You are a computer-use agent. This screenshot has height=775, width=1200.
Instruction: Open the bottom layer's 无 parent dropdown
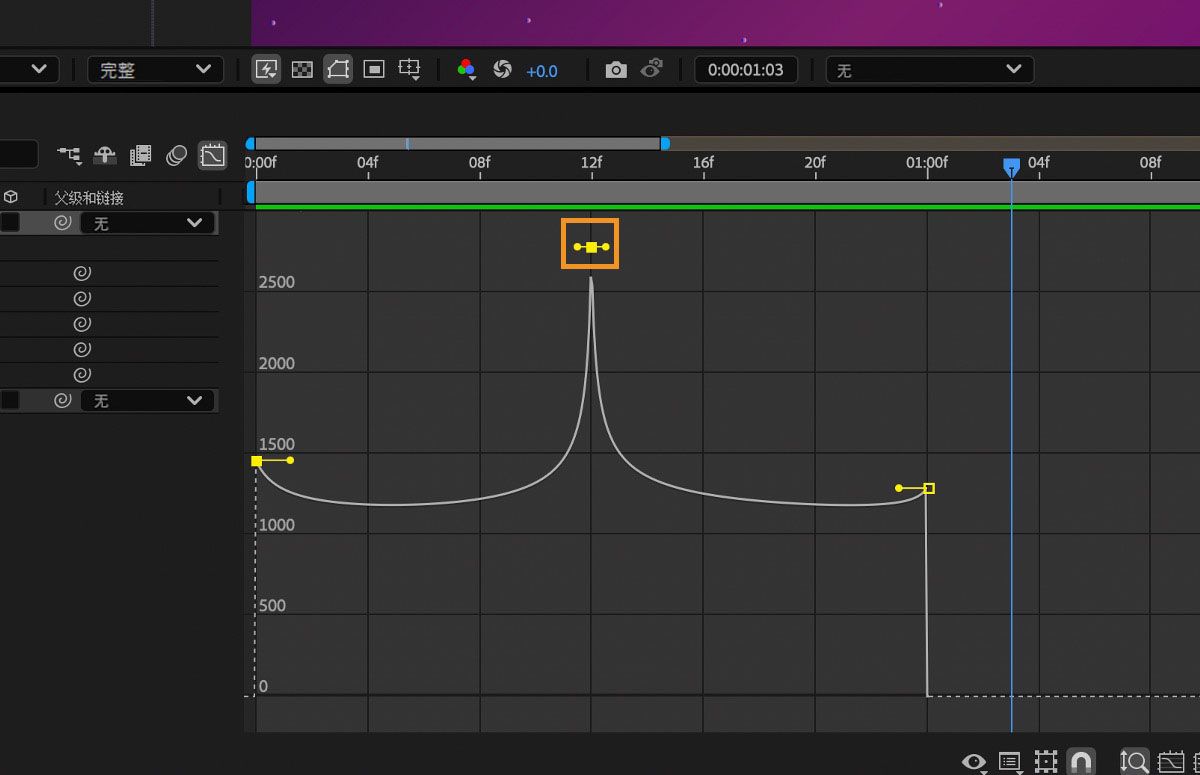(x=148, y=400)
